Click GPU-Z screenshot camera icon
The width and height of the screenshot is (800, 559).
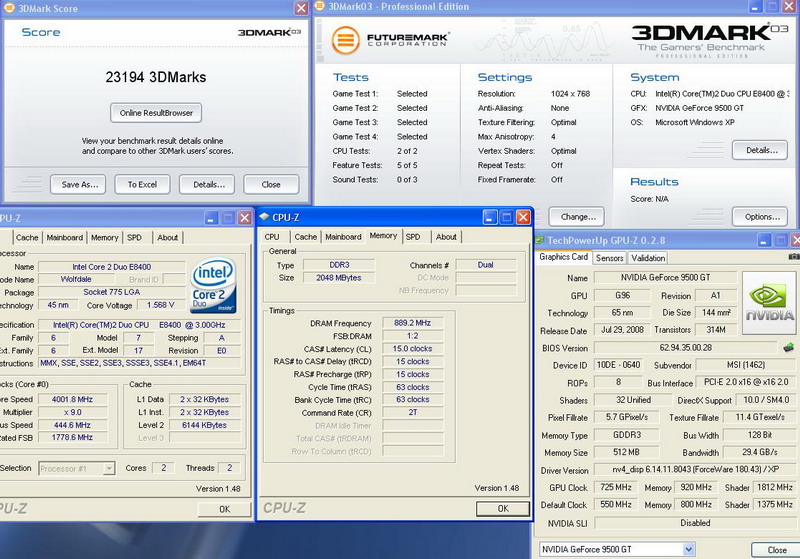794,257
